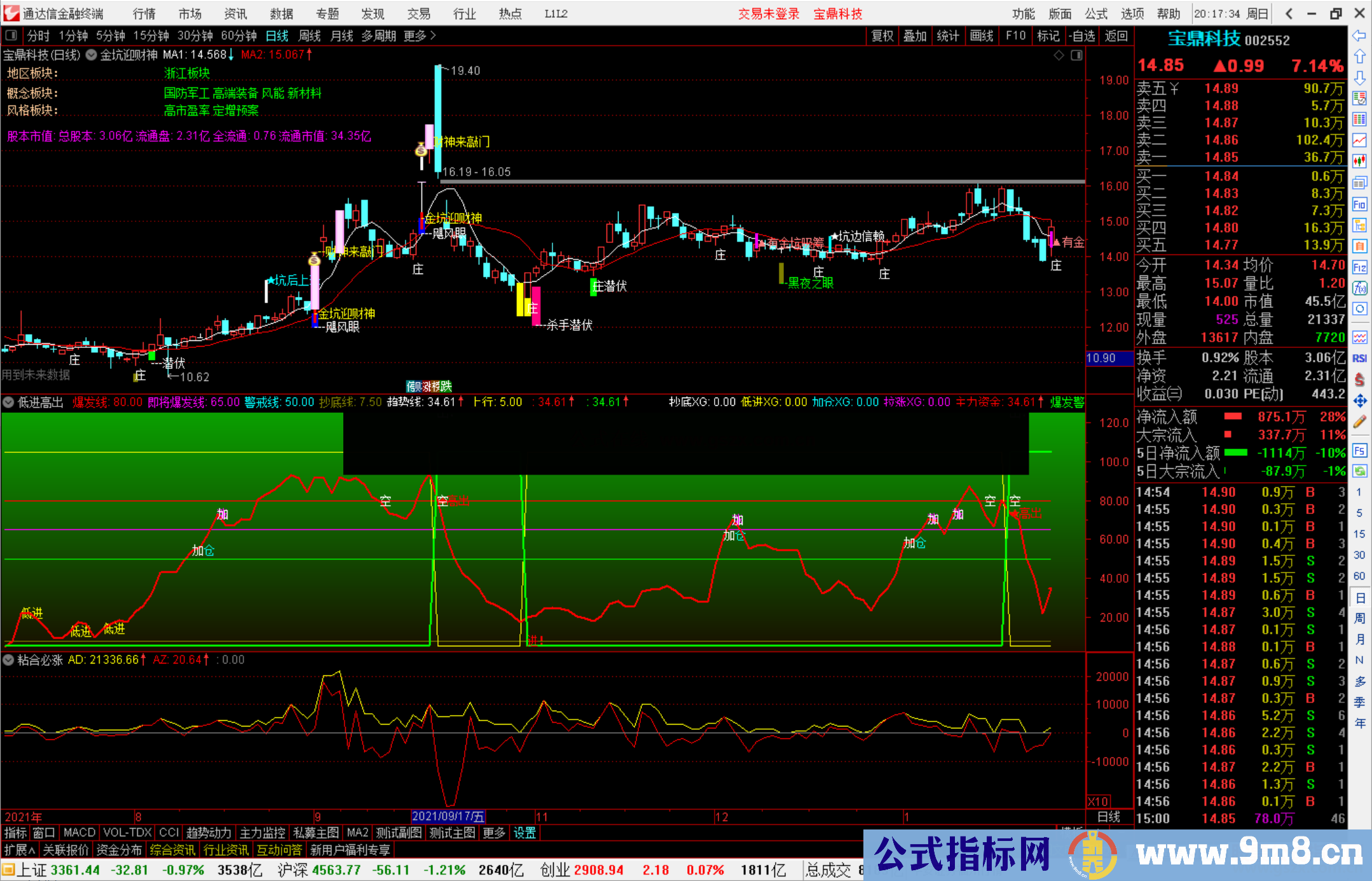1372x881 pixels.
Task: Click the F10 sidebar icon
Action: [x=1359, y=204]
